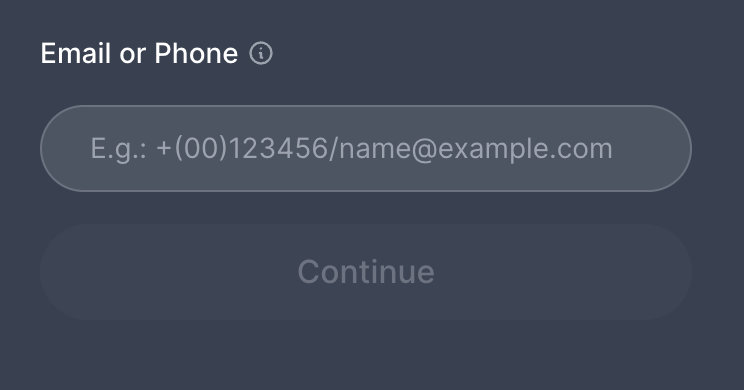The height and width of the screenshot is (390, 744).
Task: Click the placeholder text +(00)123456/name@example.com
Action: pos(384,149)
